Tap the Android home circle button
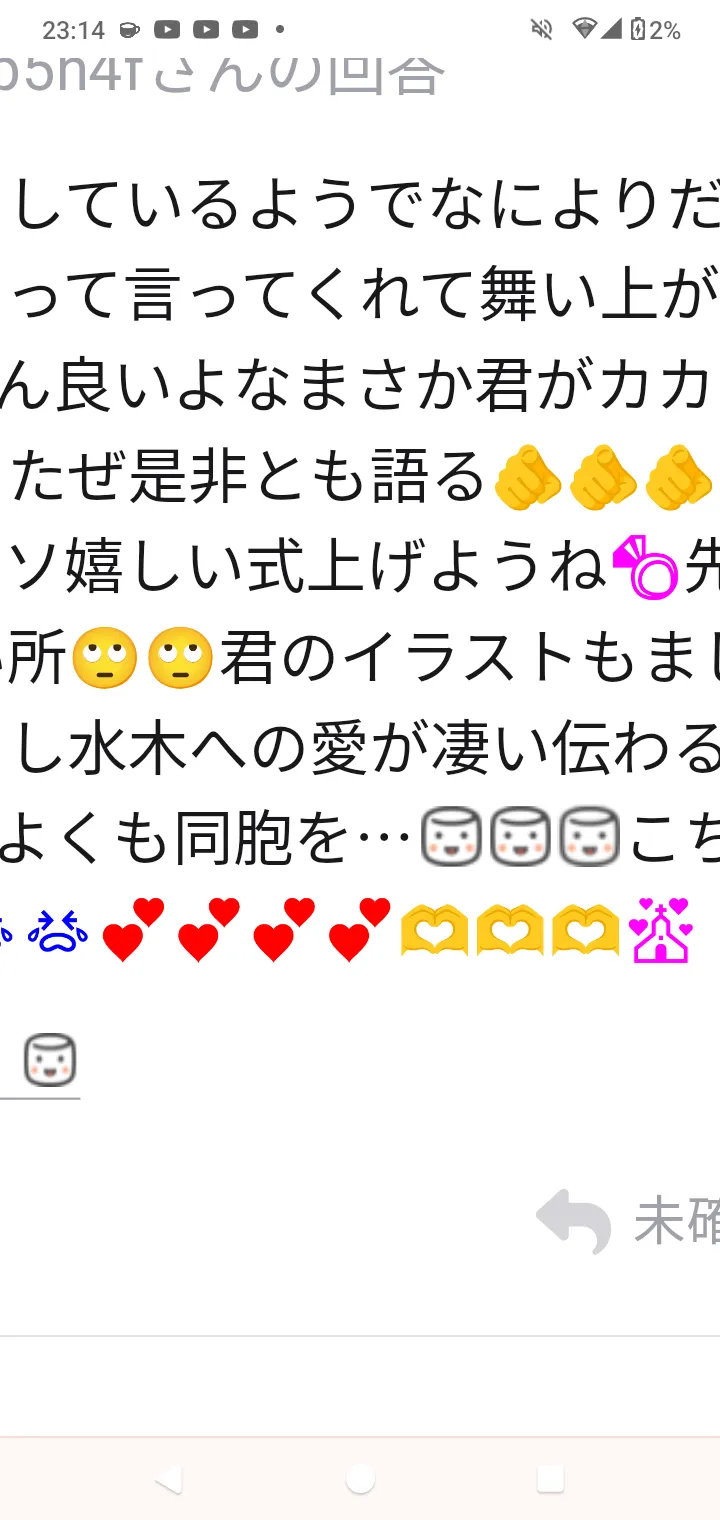Image resolution: width=720 pixels, height=1520 pixels. [x=360, y=1479]
